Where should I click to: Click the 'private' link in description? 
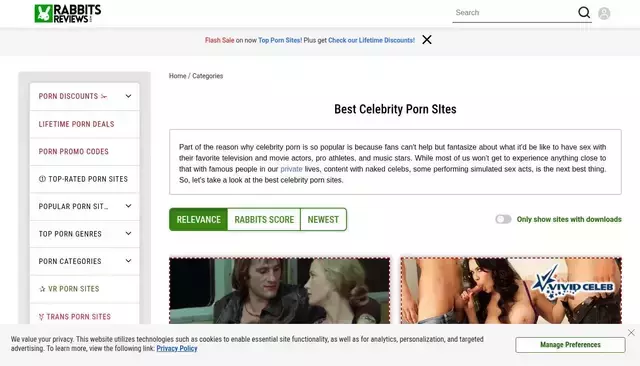click(291, 169)
